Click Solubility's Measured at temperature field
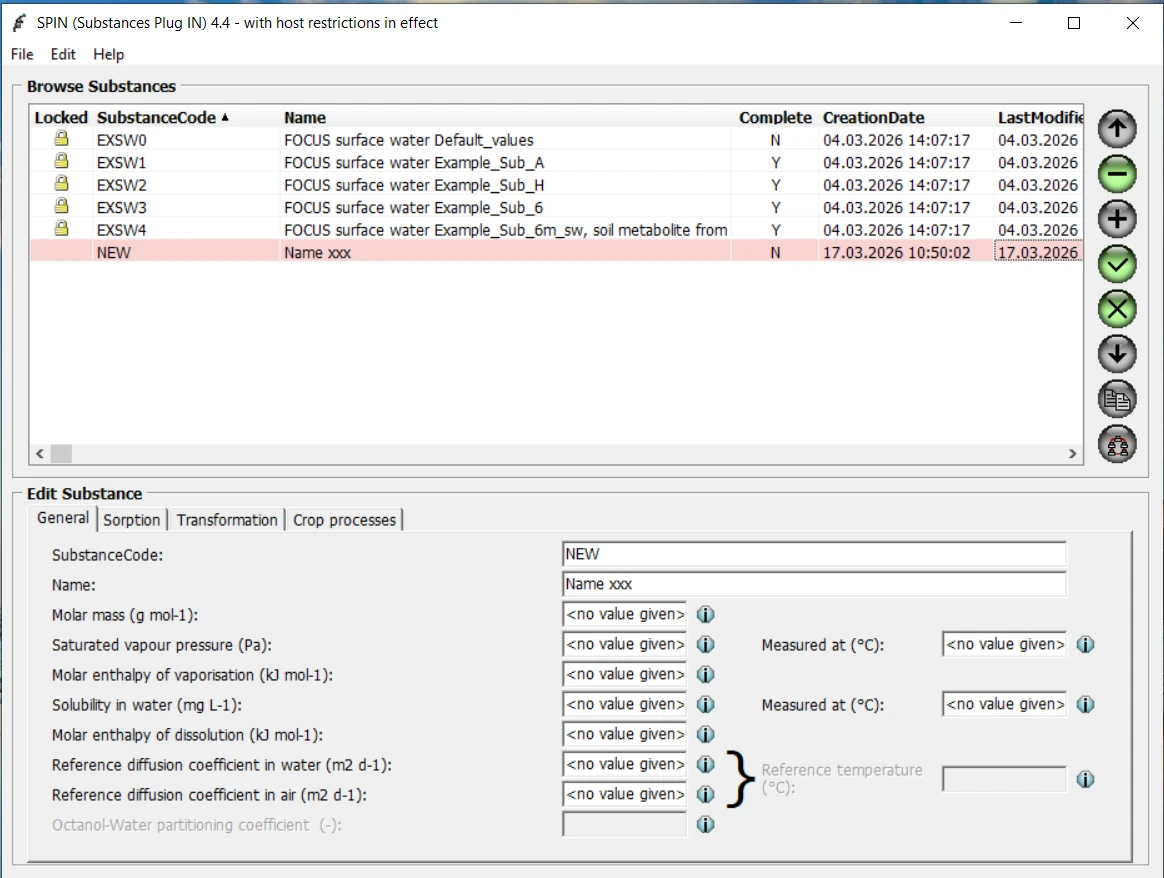The image size is (1164, 878). coord(1003,705)
